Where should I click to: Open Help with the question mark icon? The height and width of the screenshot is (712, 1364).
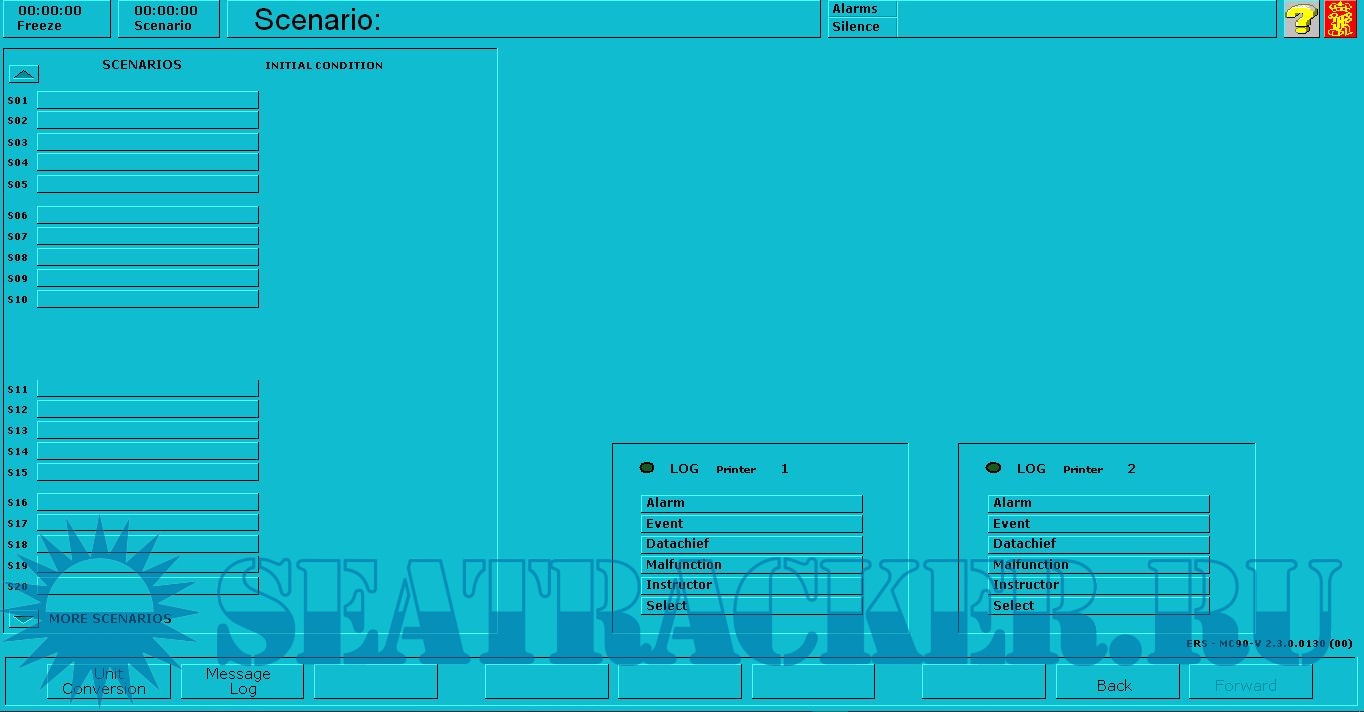pos(1300,19)
